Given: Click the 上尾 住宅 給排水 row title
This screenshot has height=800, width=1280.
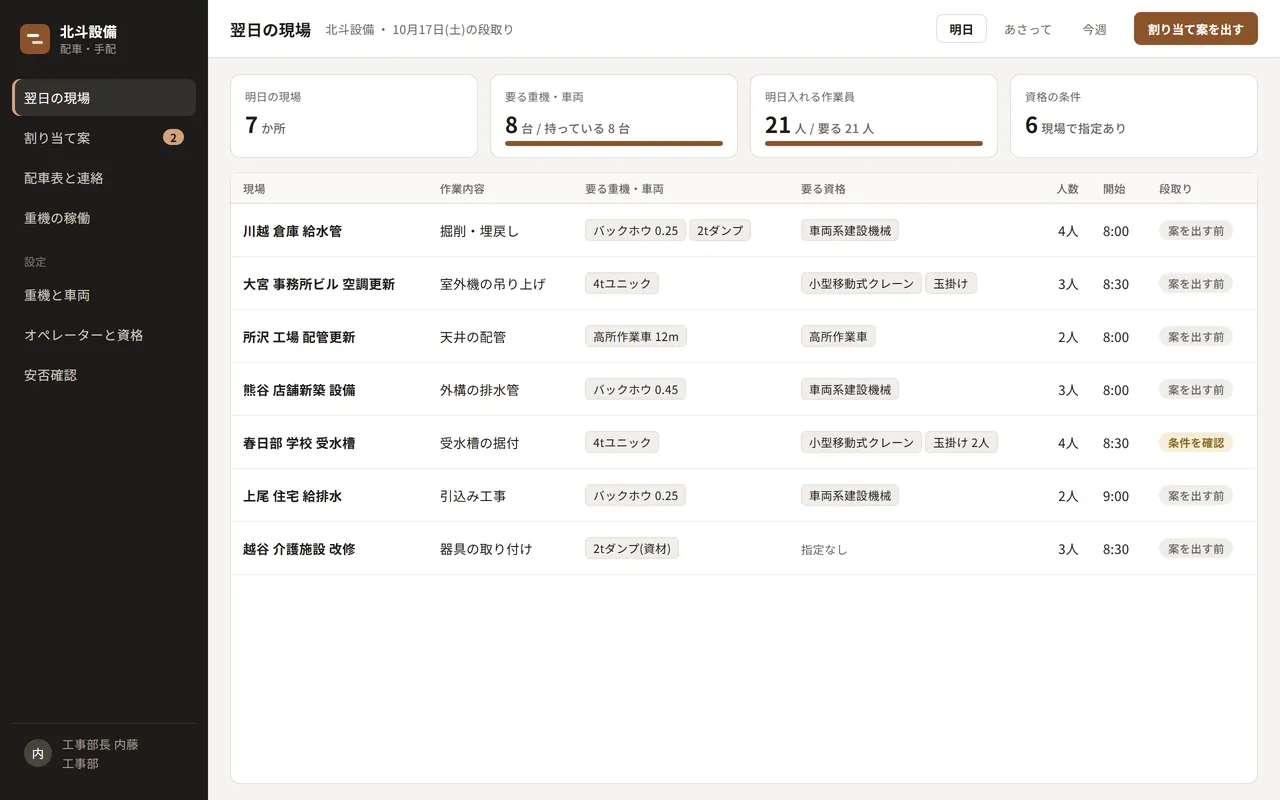Looking at the screenshot, I should [x=292, y=496].
